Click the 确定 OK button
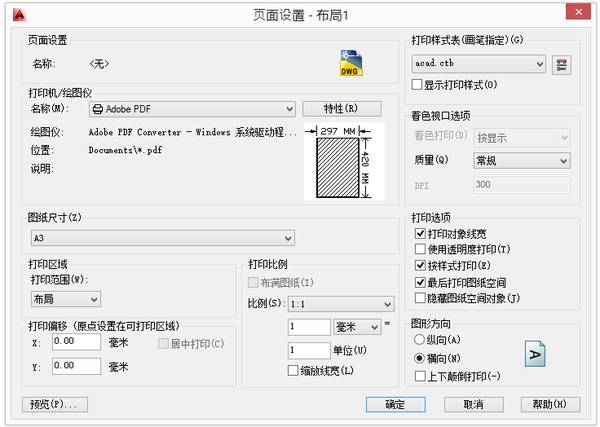The image size is (600, 427). 394,405
